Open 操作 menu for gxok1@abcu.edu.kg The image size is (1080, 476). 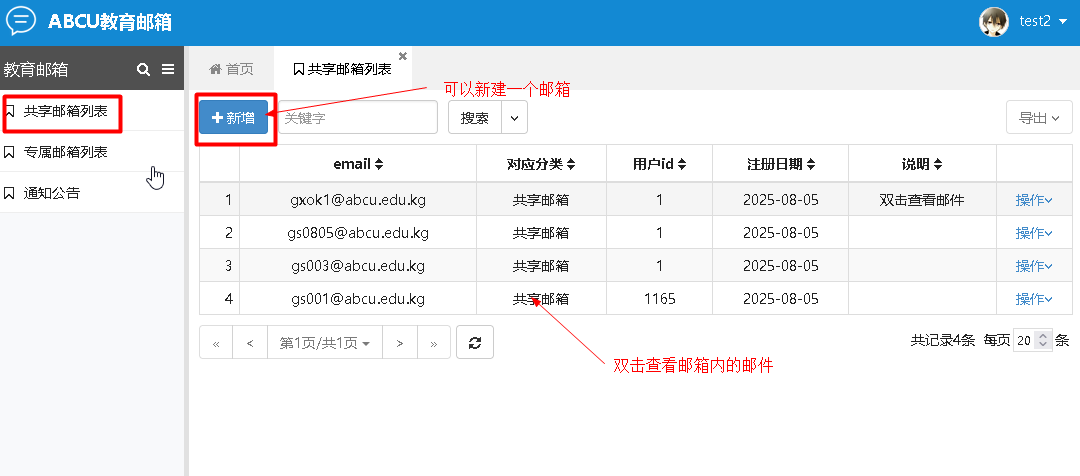(1034, 200)
